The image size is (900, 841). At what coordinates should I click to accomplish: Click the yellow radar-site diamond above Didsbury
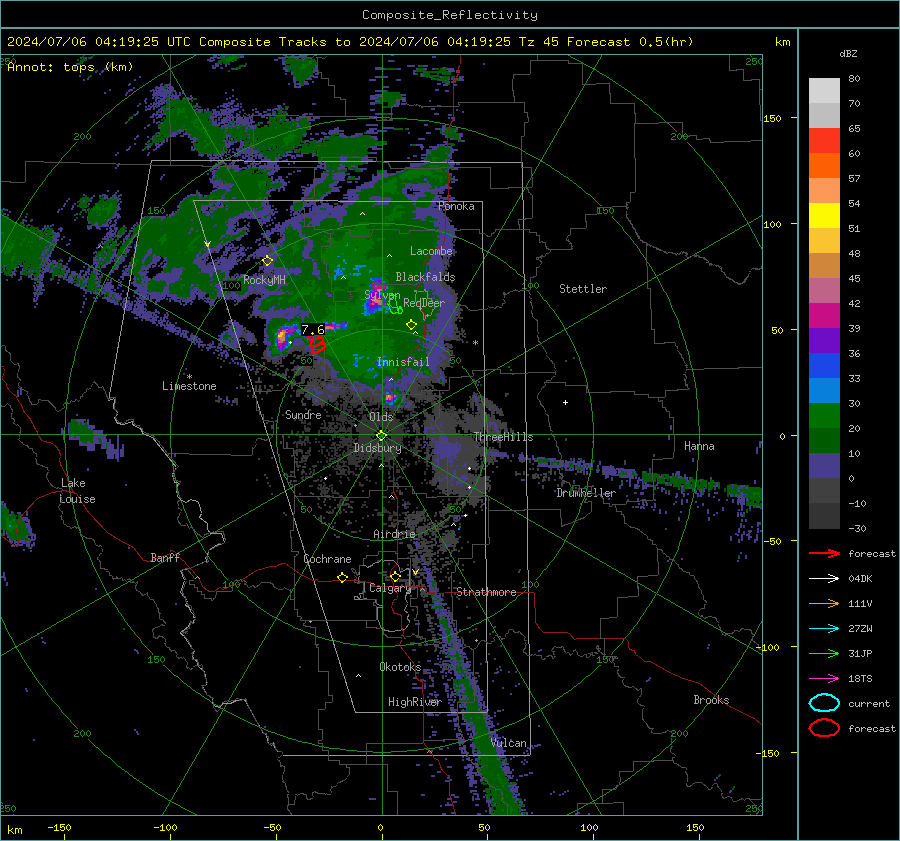click(381, 436)
